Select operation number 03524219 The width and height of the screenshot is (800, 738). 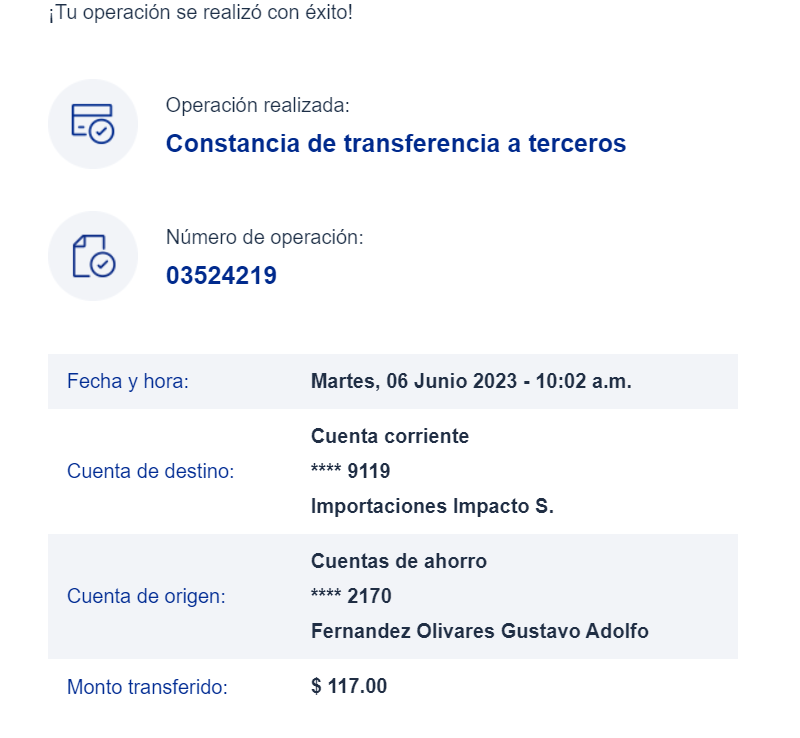coord(221,276)
